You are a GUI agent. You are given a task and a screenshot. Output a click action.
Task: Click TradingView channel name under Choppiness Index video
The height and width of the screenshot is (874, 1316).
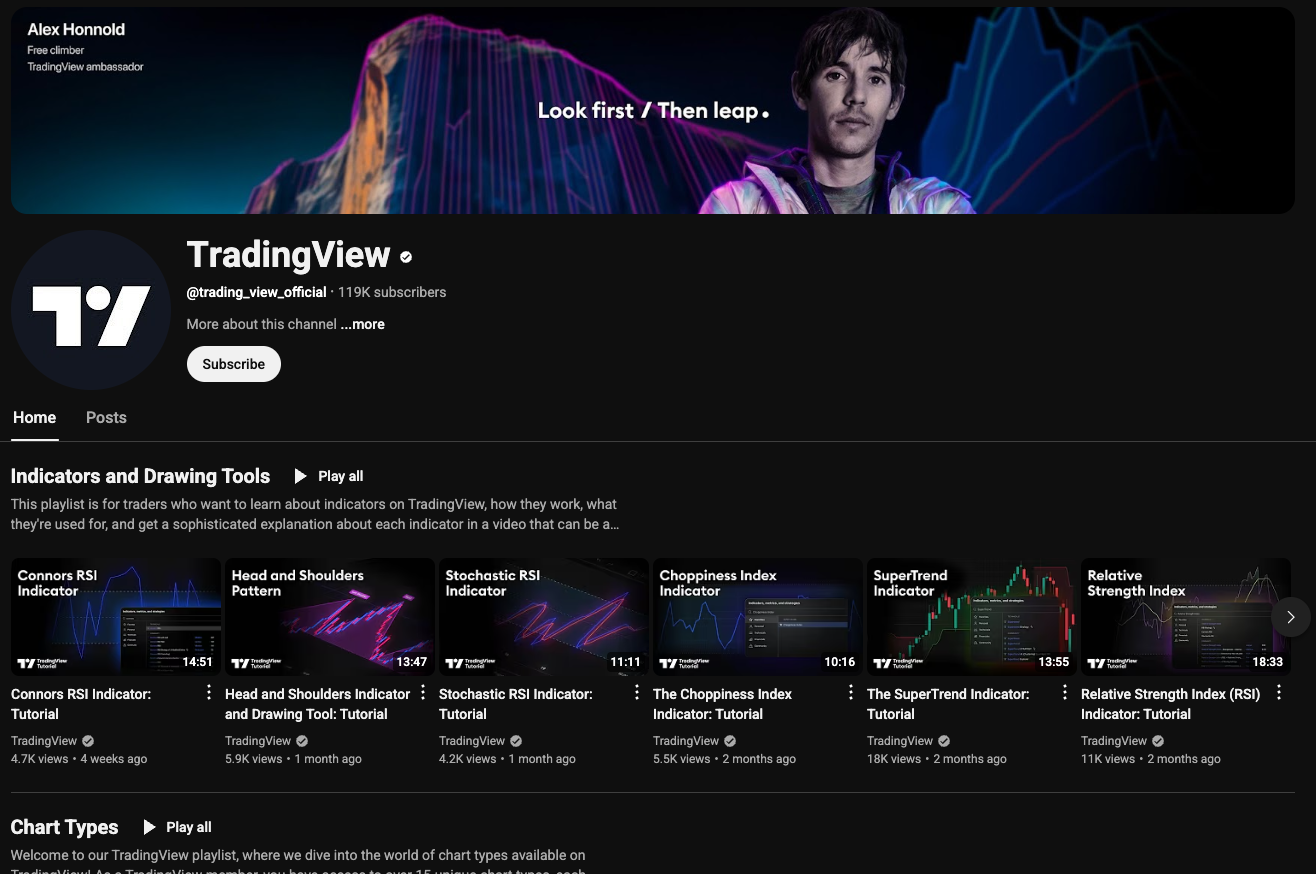click(686, 741)
